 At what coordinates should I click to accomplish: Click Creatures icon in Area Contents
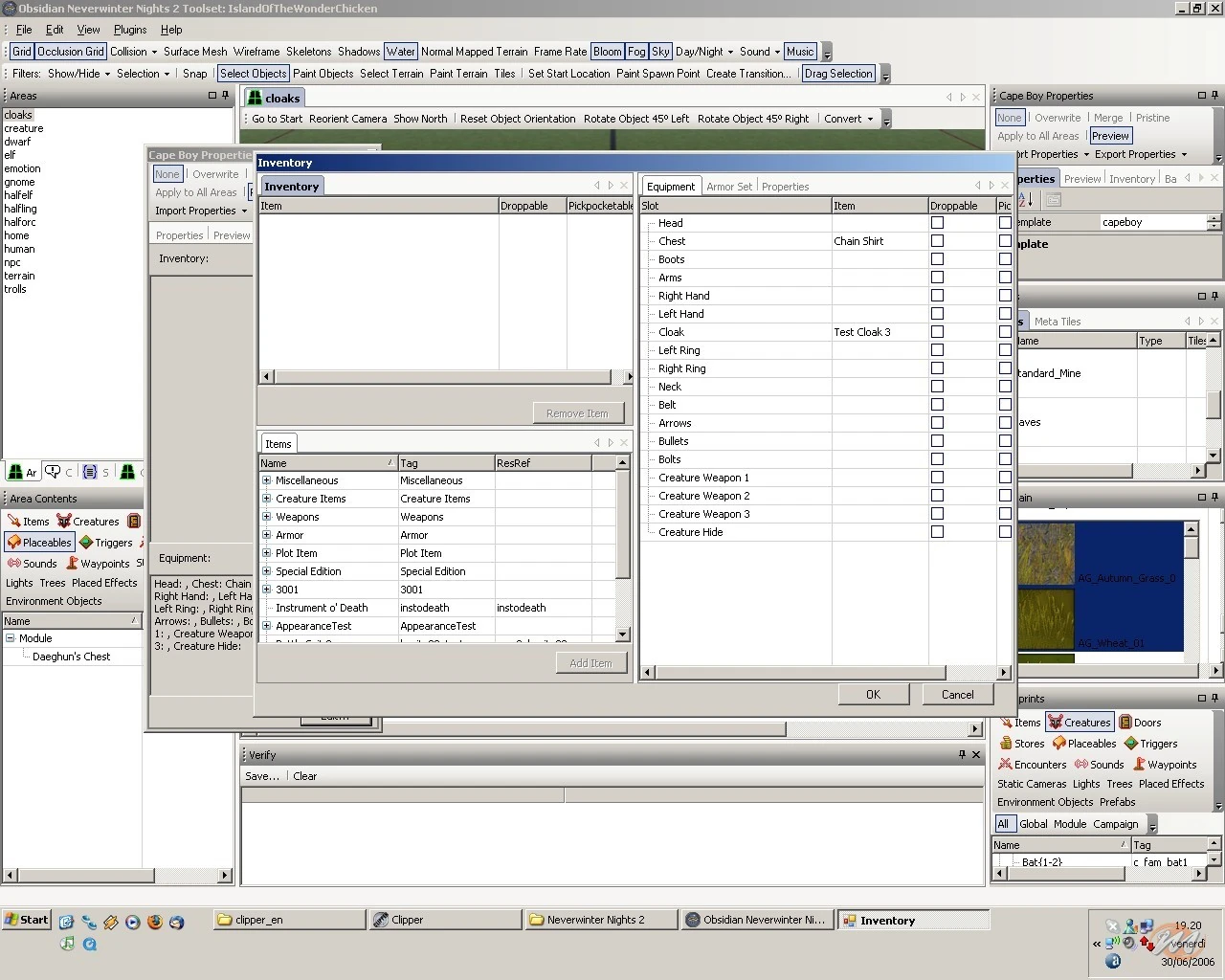click(x=64, y=522)
